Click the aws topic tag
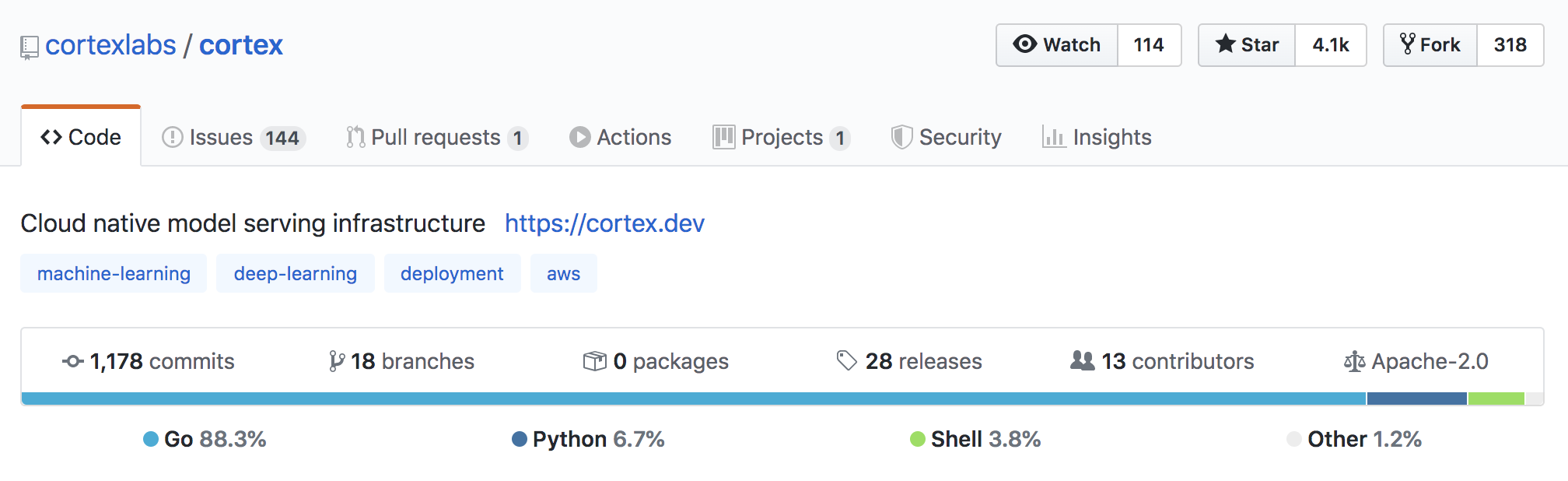The image size is (1568, 481). (564, 274)
